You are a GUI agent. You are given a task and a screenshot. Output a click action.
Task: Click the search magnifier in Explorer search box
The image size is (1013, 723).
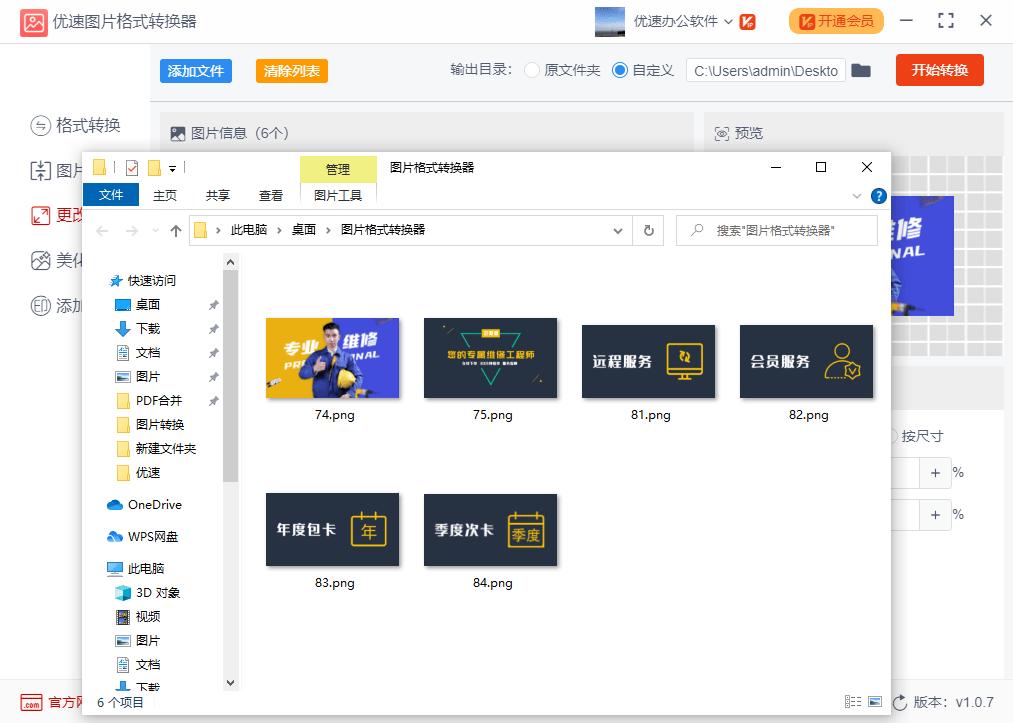click(699, 230)
